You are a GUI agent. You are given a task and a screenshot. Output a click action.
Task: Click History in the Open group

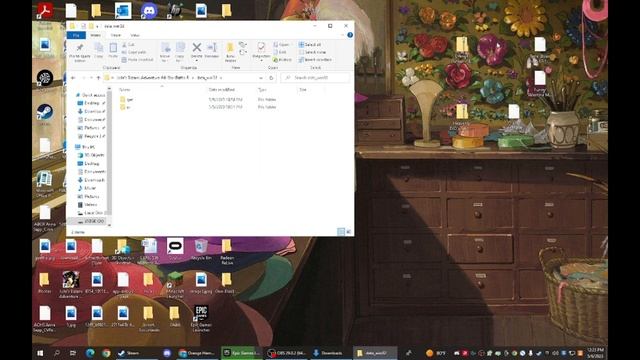(x=282, y=60)
